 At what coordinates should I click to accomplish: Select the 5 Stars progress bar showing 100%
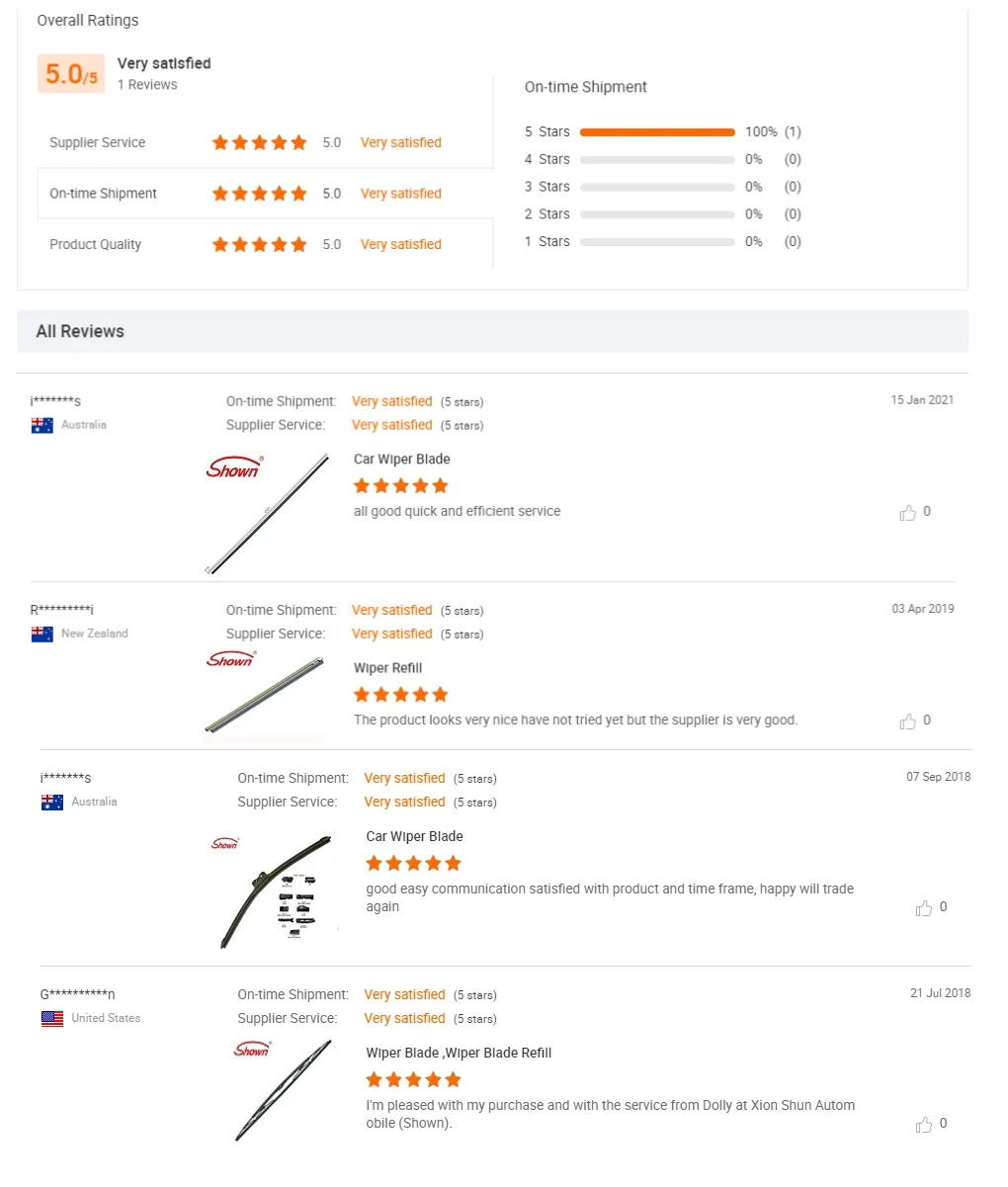[x=656, y=131]
